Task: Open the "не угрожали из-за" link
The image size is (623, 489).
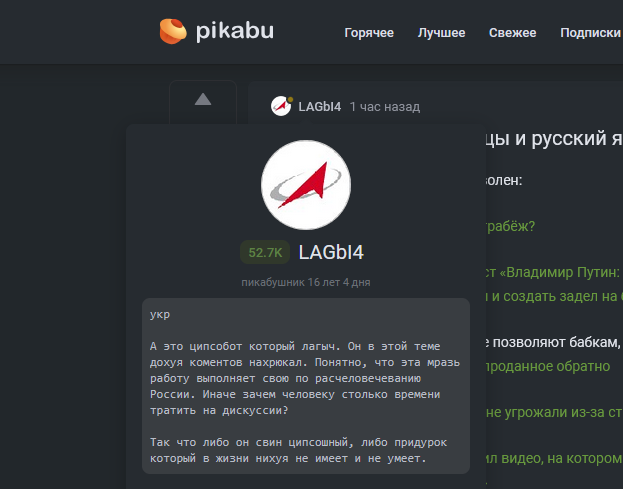Action: coord(554,412)
